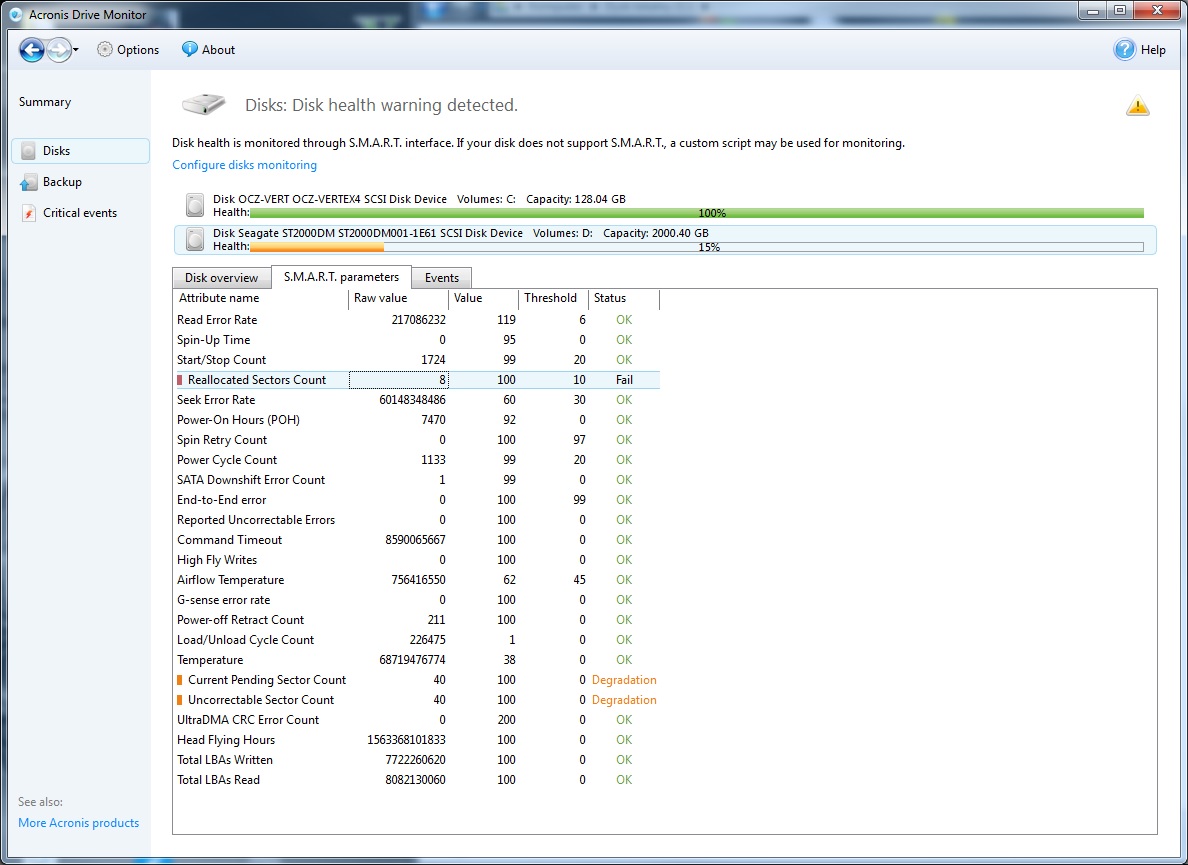Select the End-to-End error row

[417, 500]
